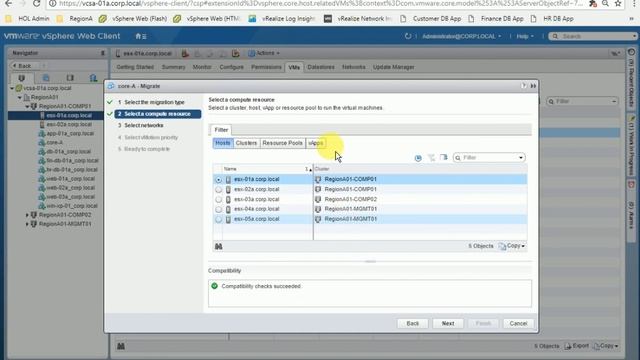Open the Actions dropdown menu
This screenshot has width=640, height=360.
pos(264,53)
